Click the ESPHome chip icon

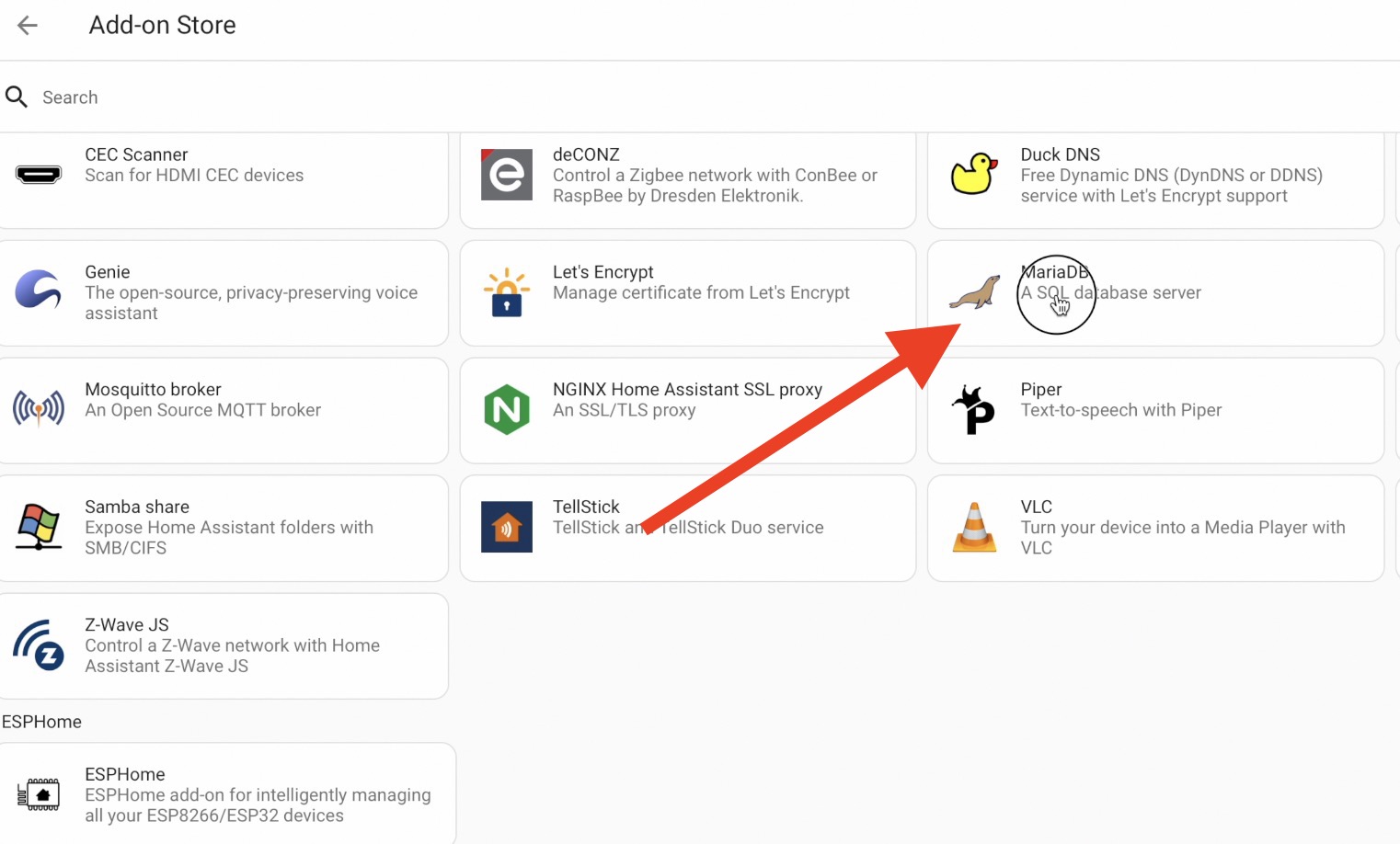39,794
